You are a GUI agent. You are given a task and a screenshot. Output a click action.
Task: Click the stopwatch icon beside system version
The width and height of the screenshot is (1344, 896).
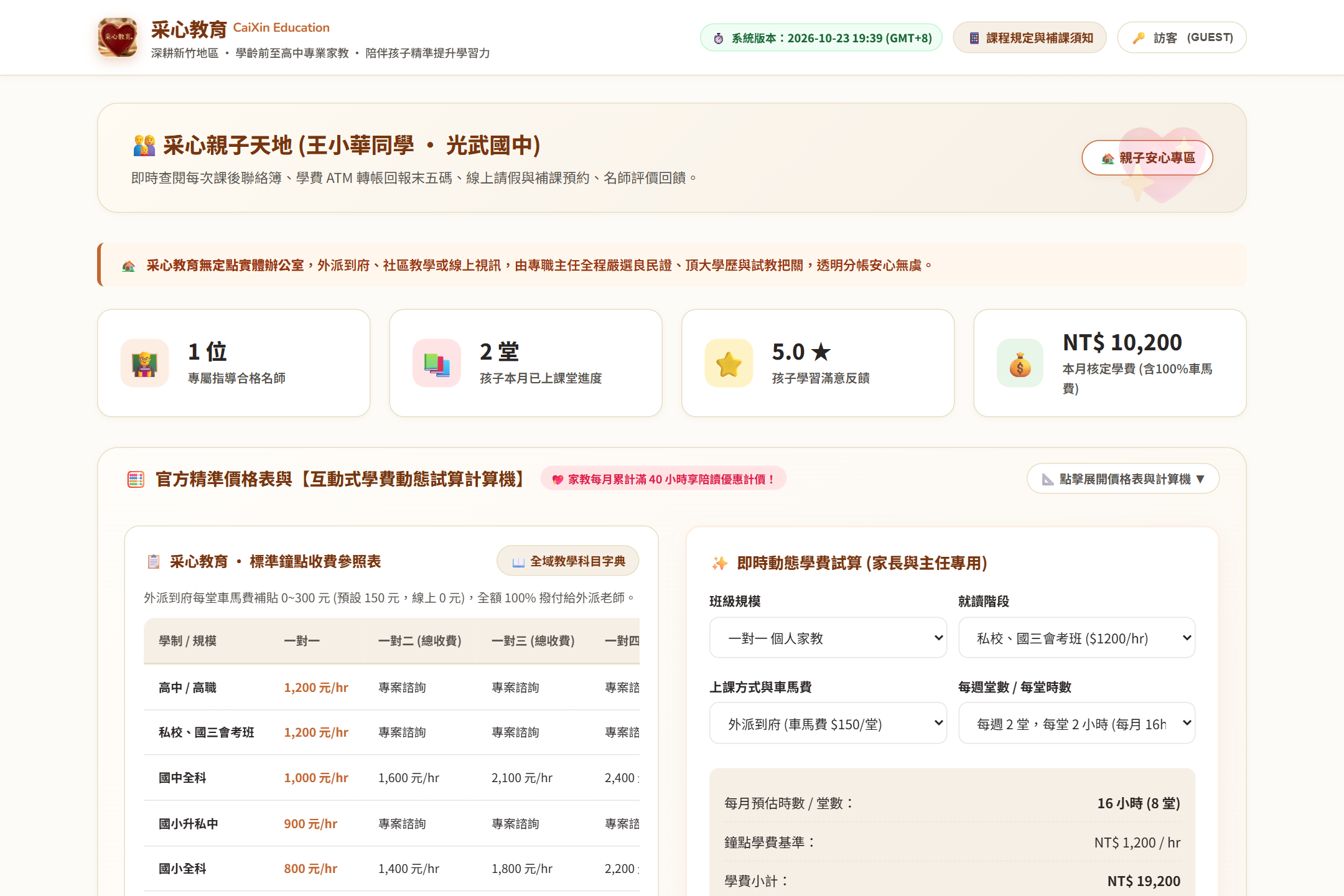point(719,38)
